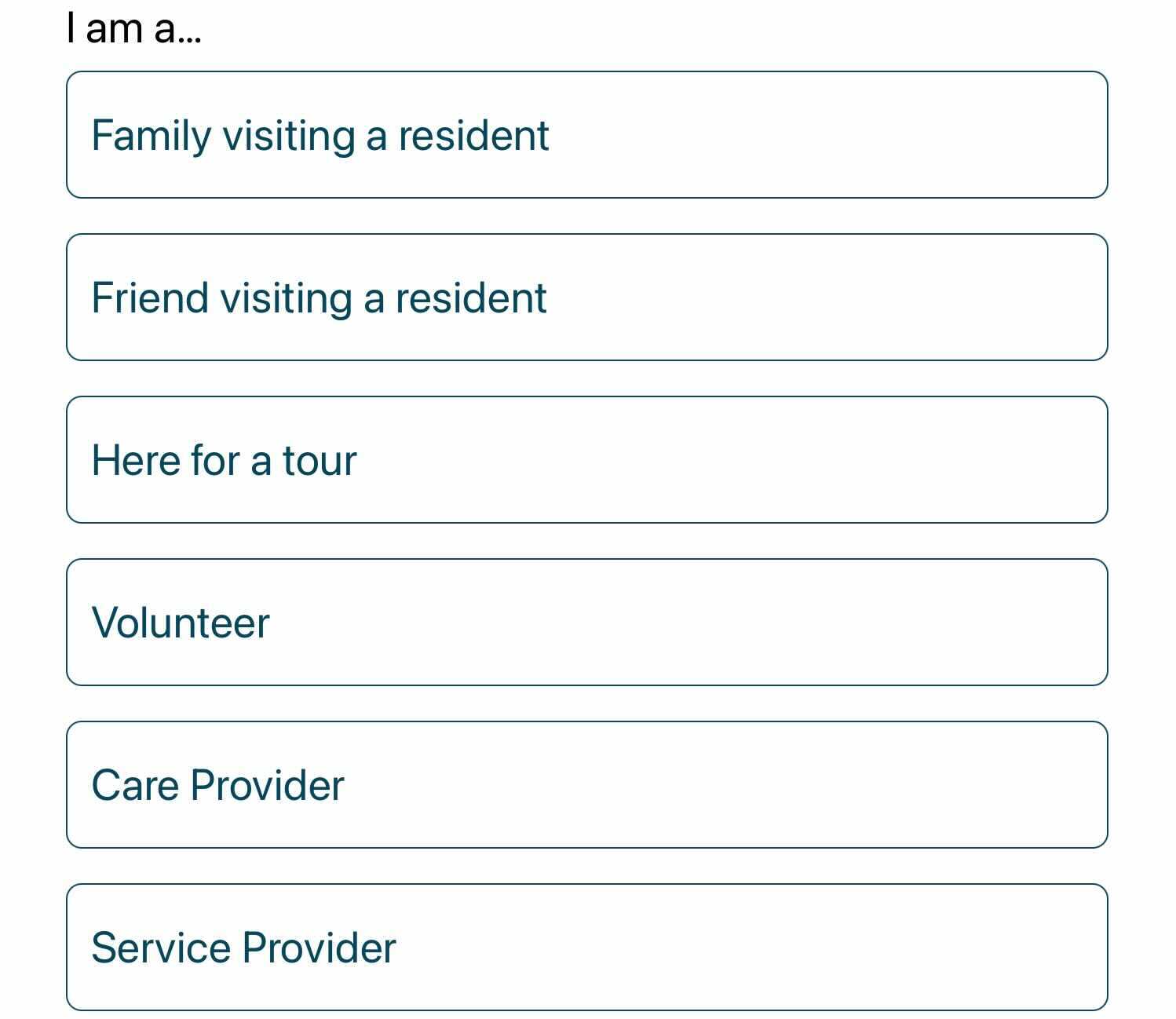Select "Family visiting a resident" option

coord(587,135)
